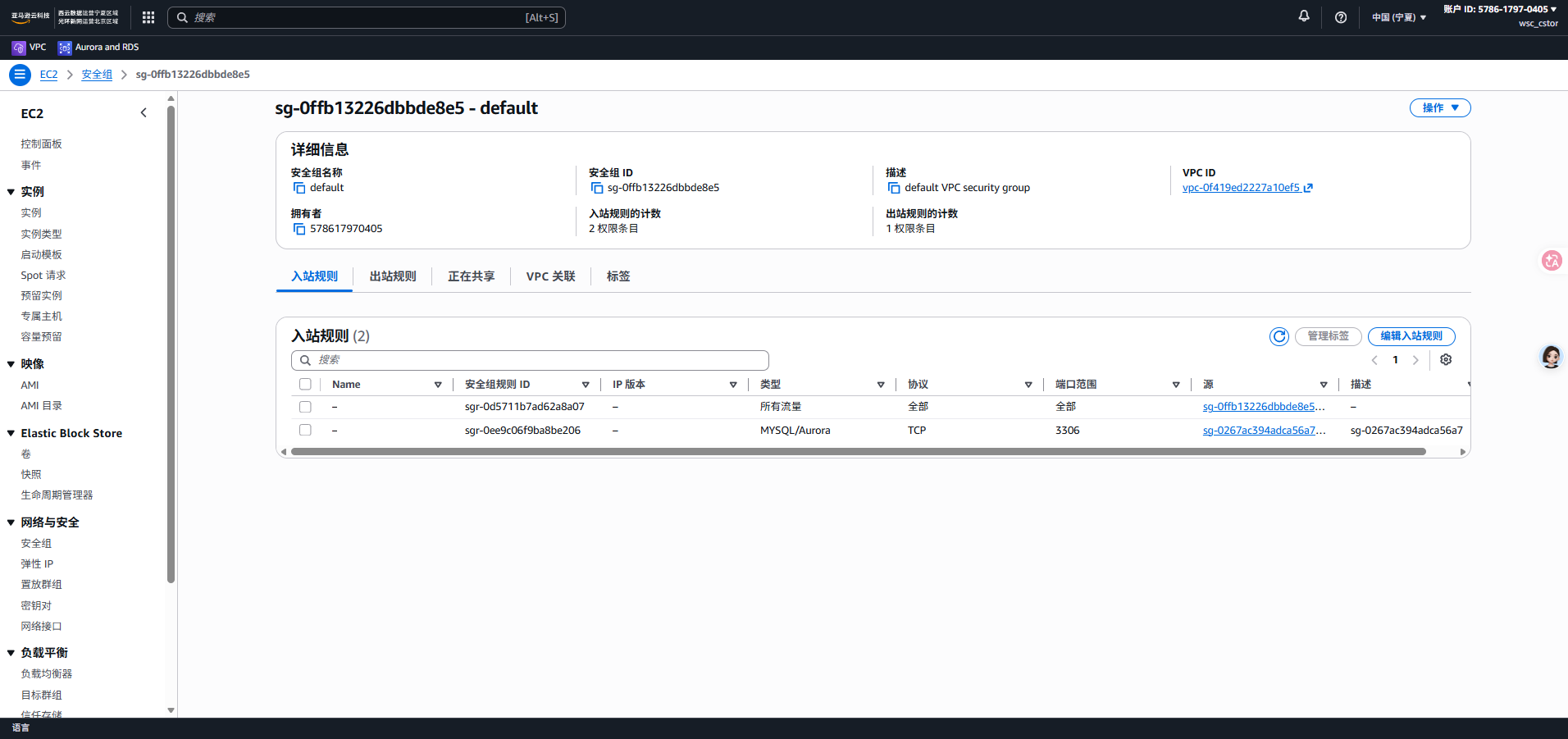
Task: Sort by 安全组规则 ID column
Action: coord(586,385)
